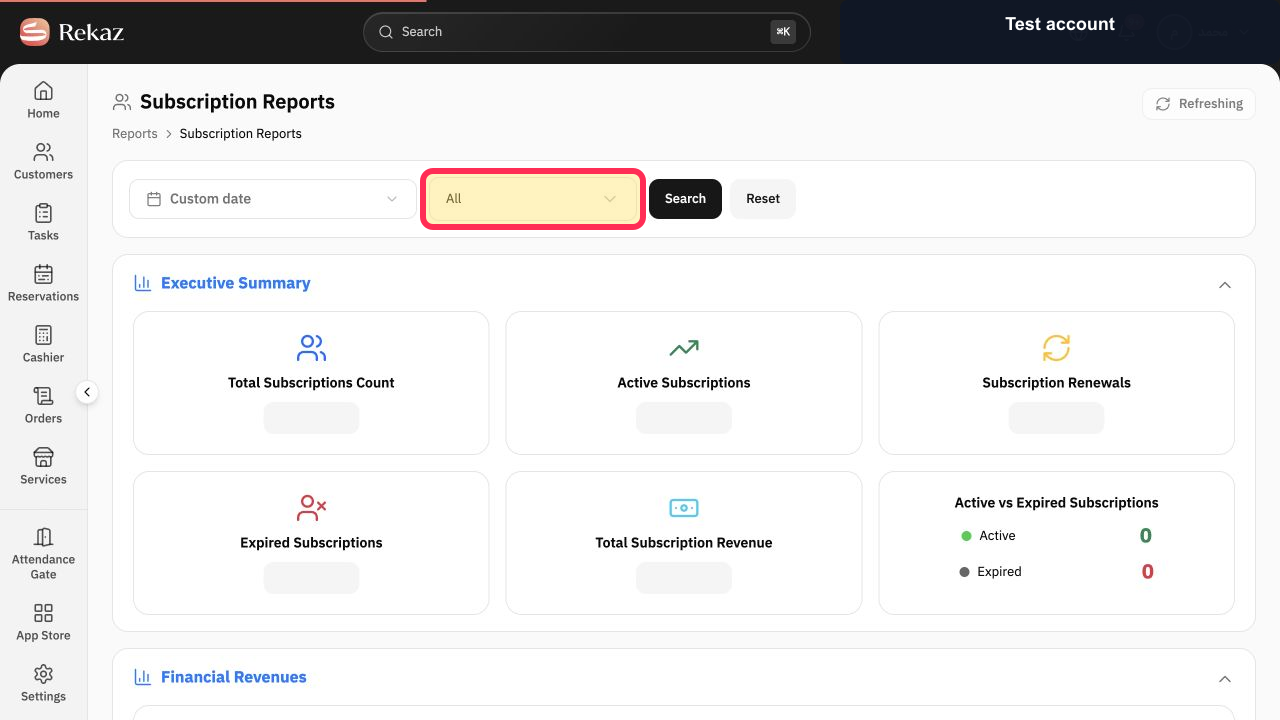The image size is (1280, 720).
Task: Open Settings gear in sidebar
Action: pos(43,674)
